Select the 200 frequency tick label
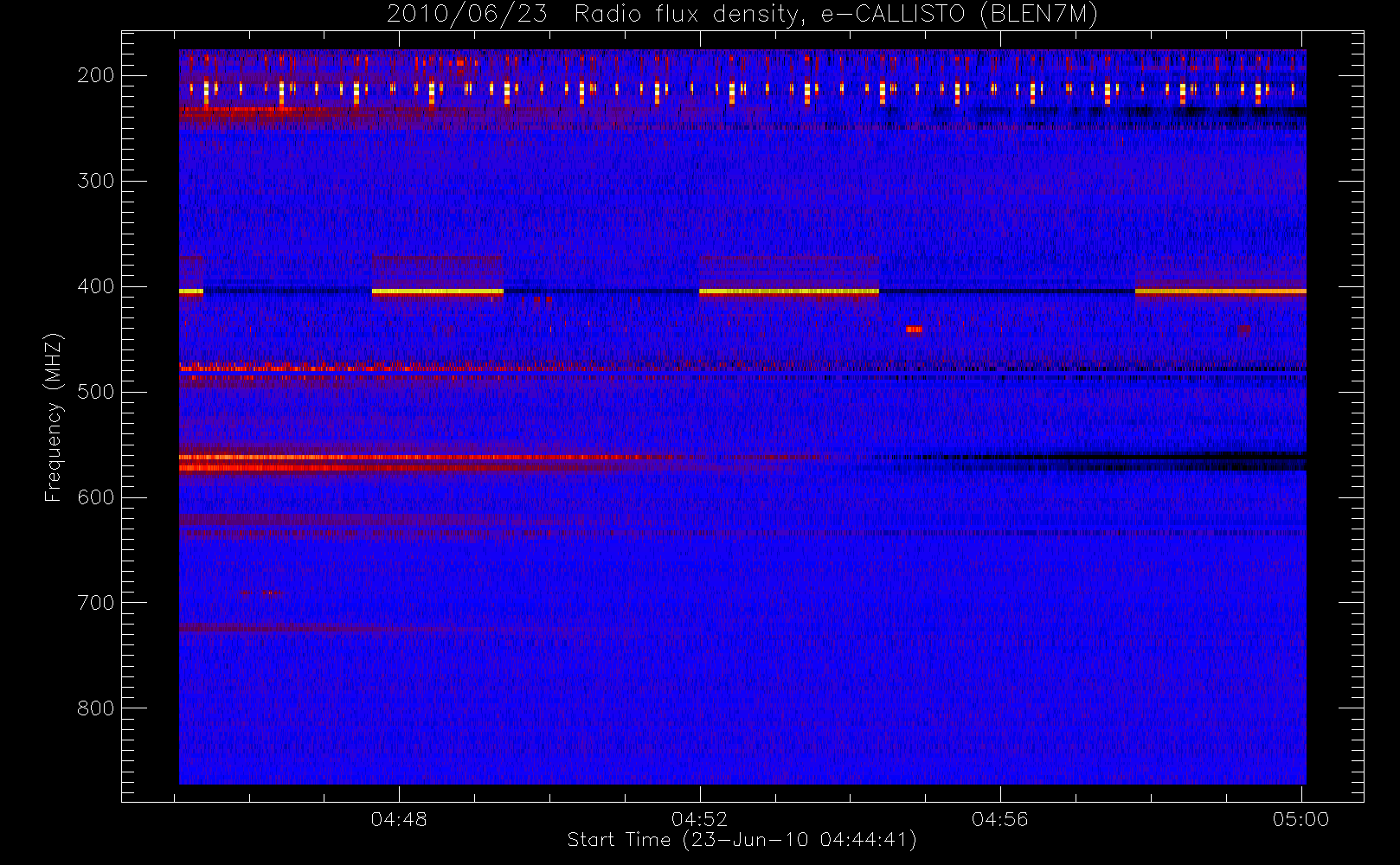1400x865 pixels. point(96,75)
